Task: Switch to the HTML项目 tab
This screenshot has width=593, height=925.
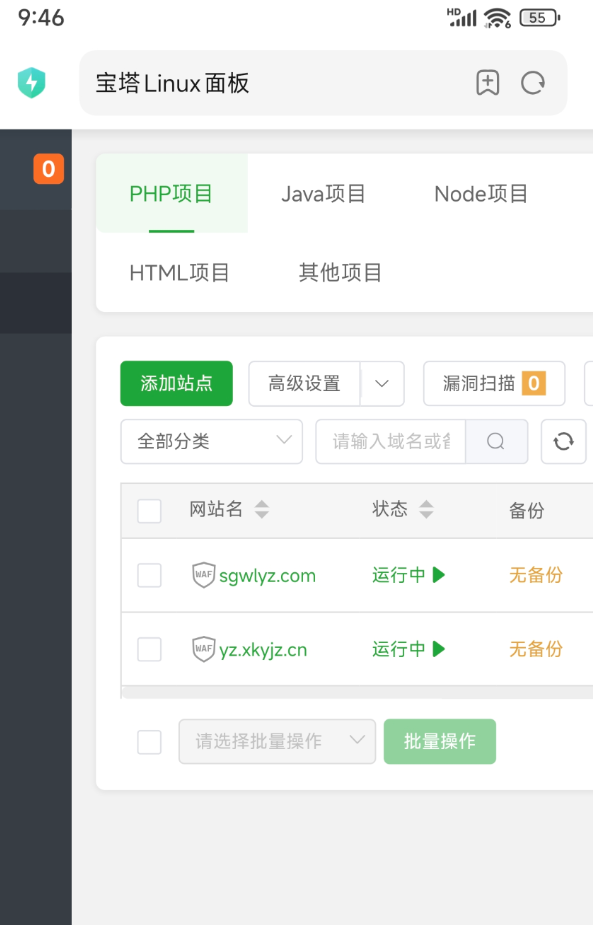Action: (x=179, y=273)
